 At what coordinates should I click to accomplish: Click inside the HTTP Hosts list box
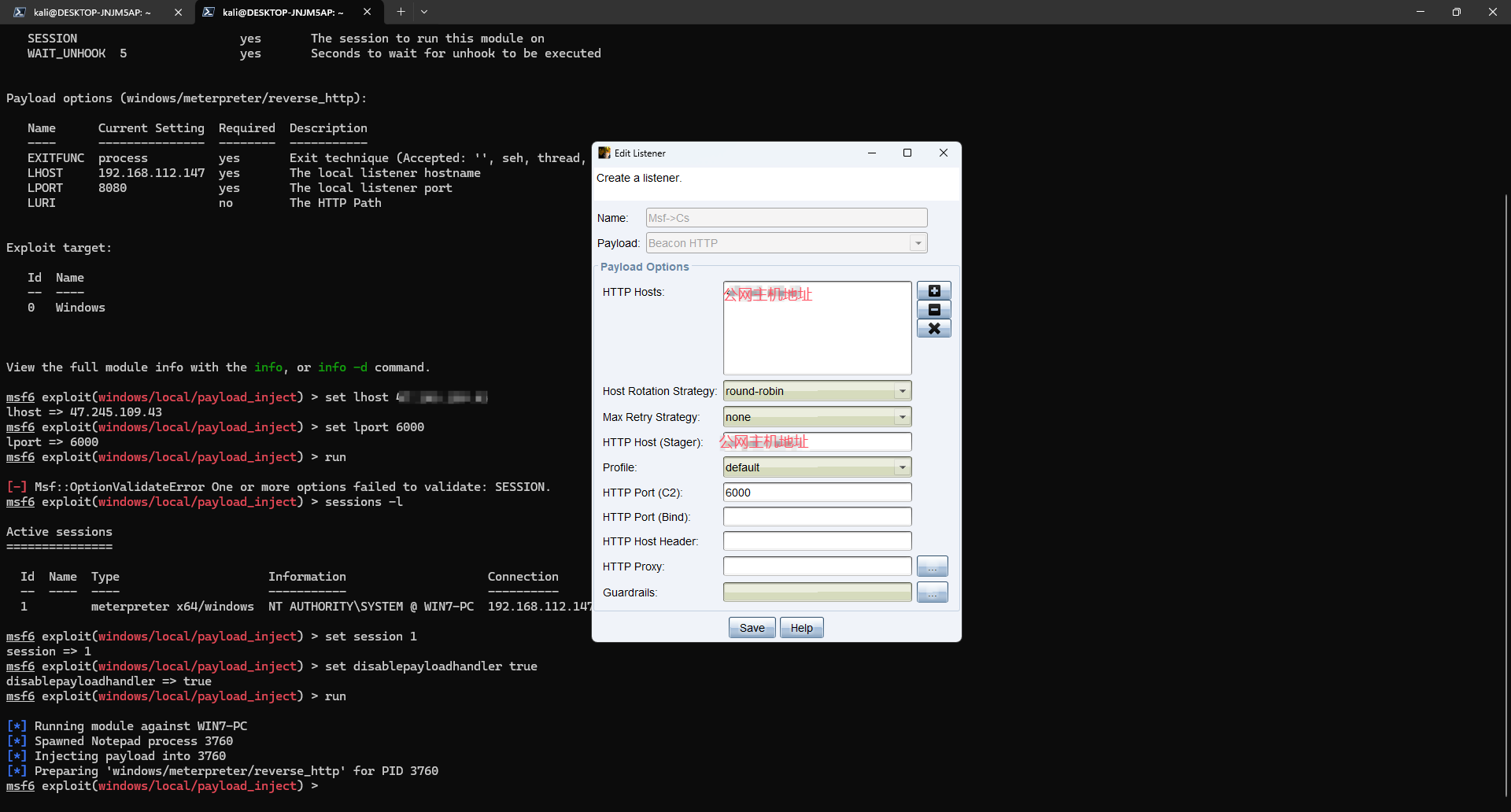click(817, 328)
